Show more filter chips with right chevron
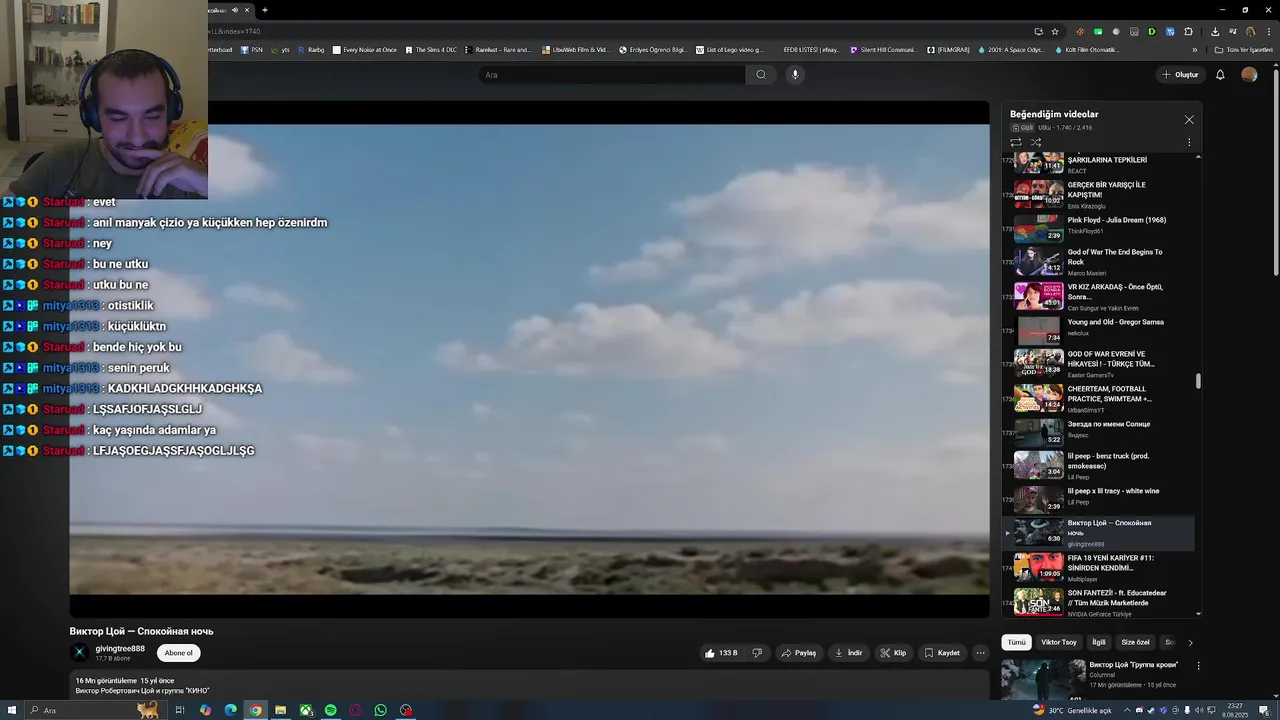 pyautogui.click(x=1190, y=642)
